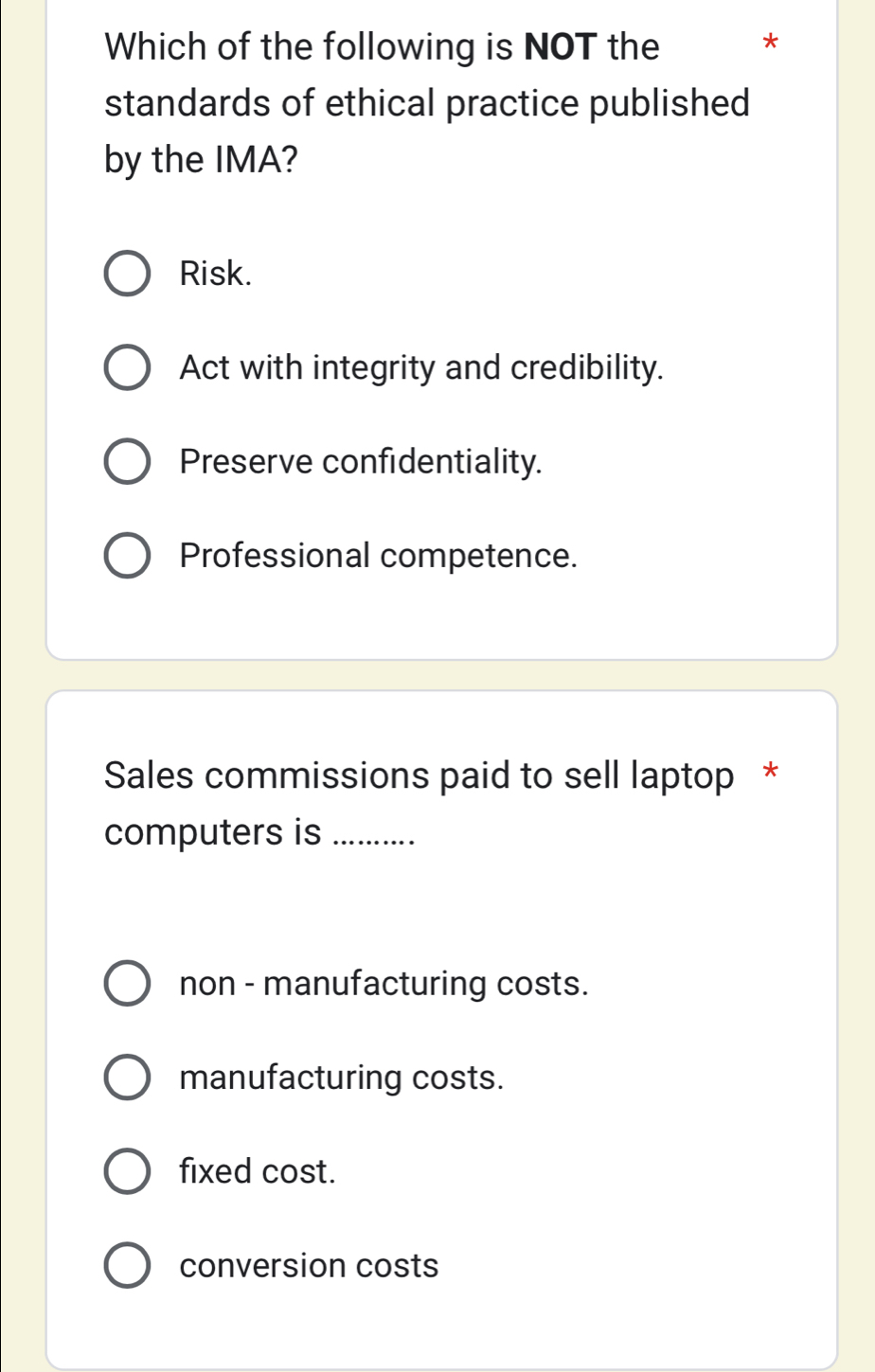Click the 'fixed cost.' answer label text

coord(258,1171)
